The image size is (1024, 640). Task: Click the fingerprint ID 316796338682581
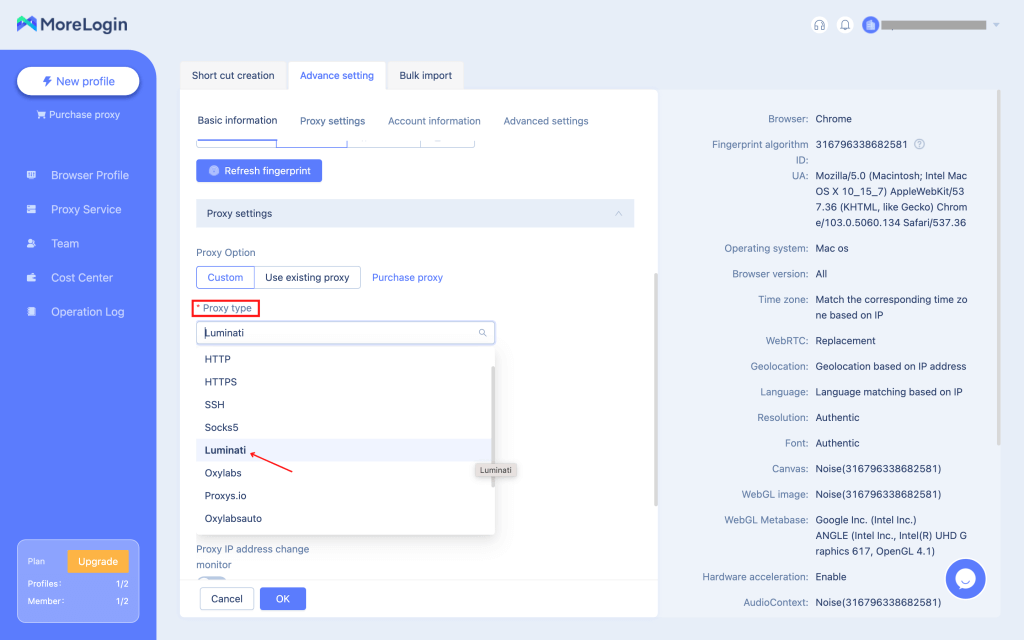click(861, 144)
